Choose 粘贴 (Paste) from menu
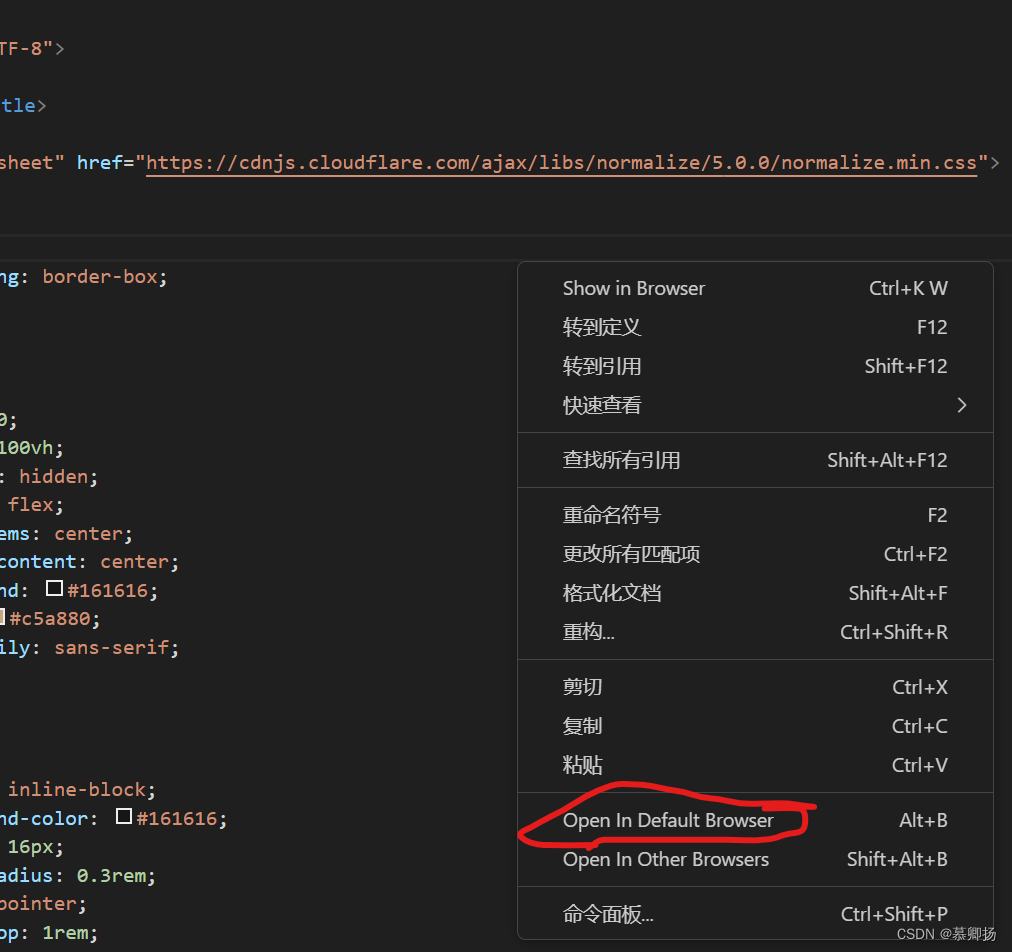 coord(755,765)
